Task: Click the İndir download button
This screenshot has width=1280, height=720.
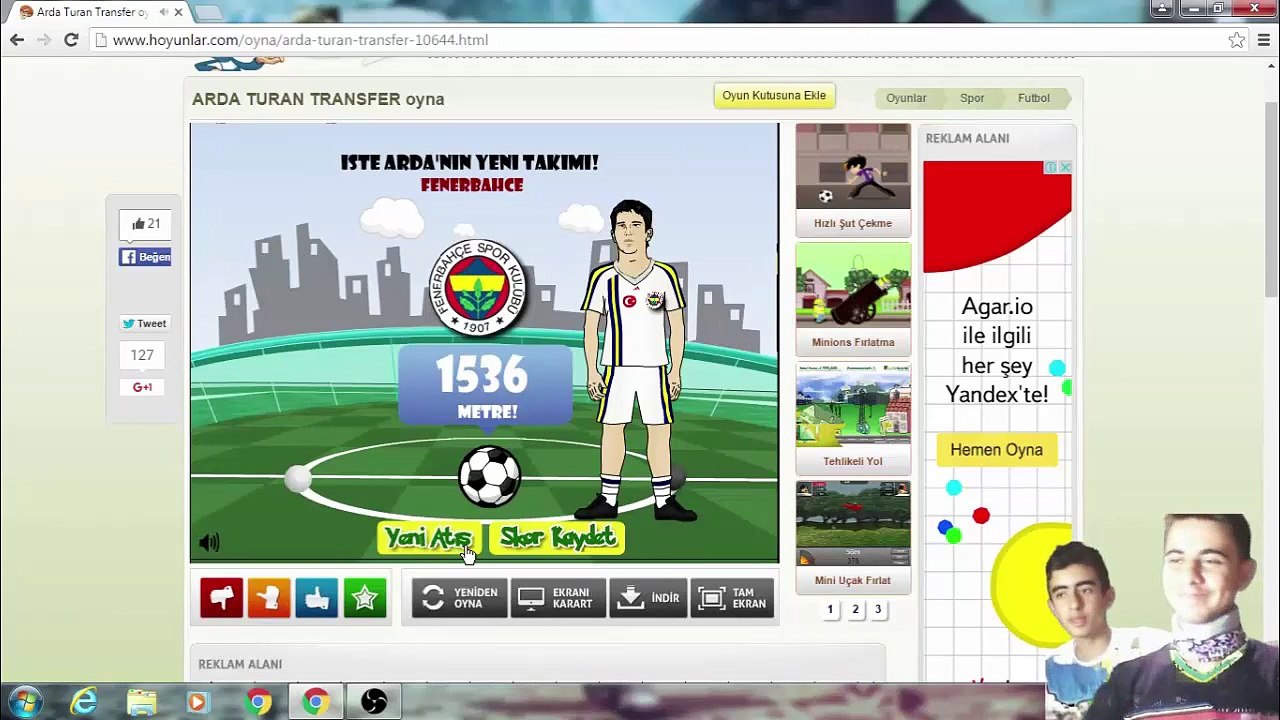Action: tap(648, 598)
